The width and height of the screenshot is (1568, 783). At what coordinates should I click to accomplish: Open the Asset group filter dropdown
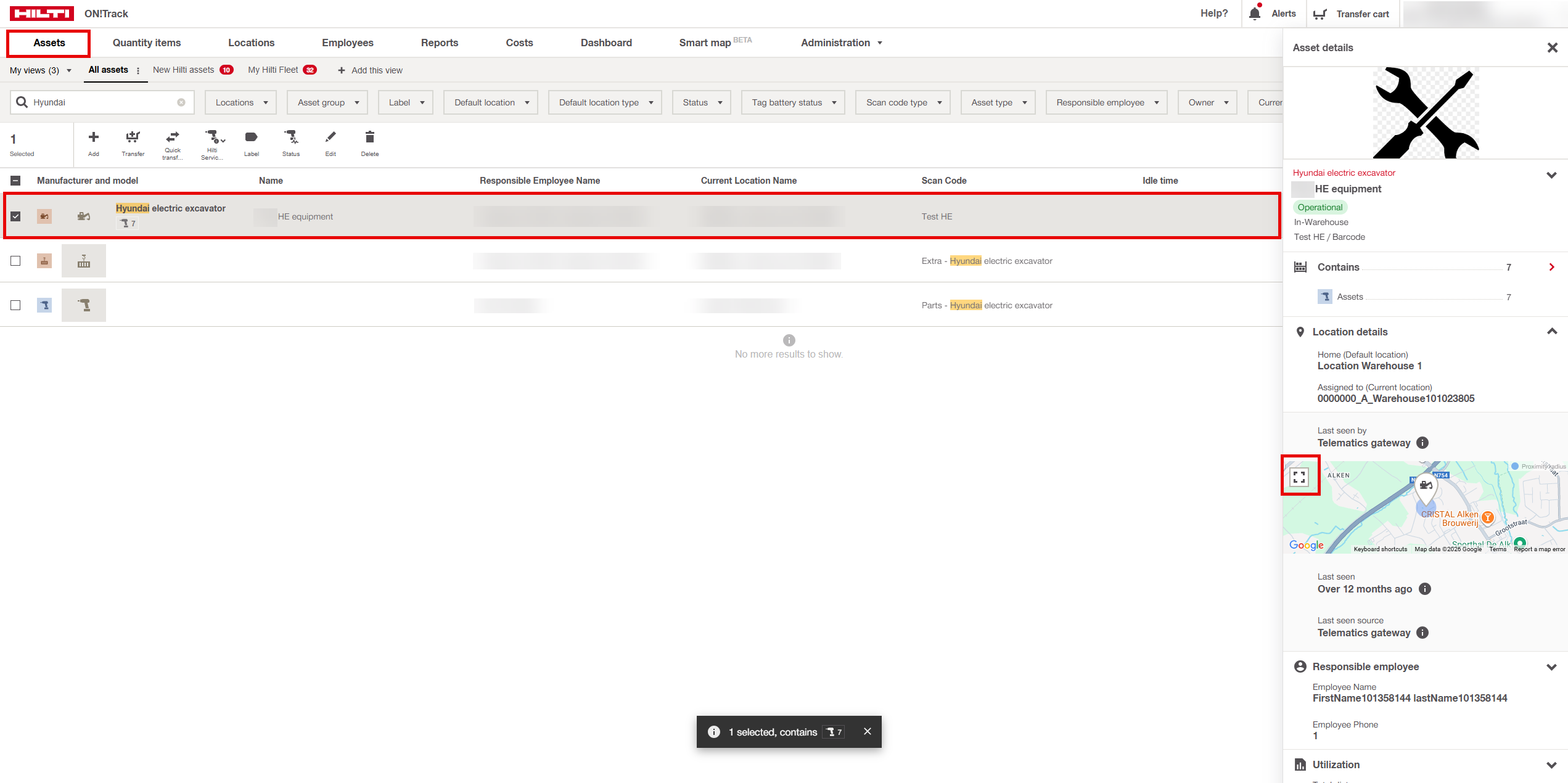pyautogui.click(x=327, y=102)
